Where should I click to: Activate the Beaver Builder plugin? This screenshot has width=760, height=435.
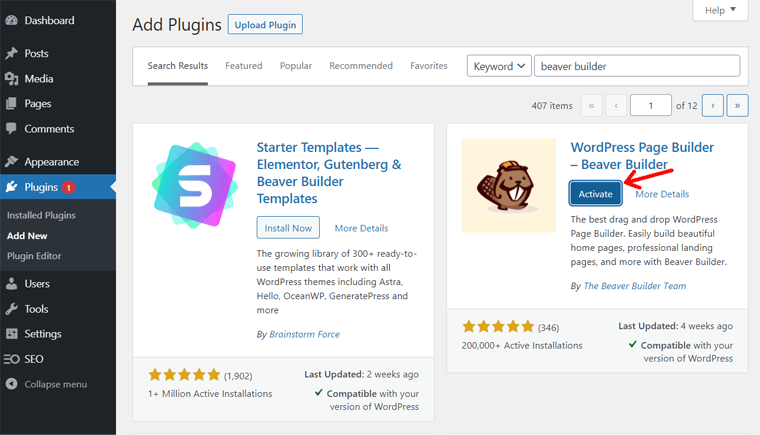point(596,194)
